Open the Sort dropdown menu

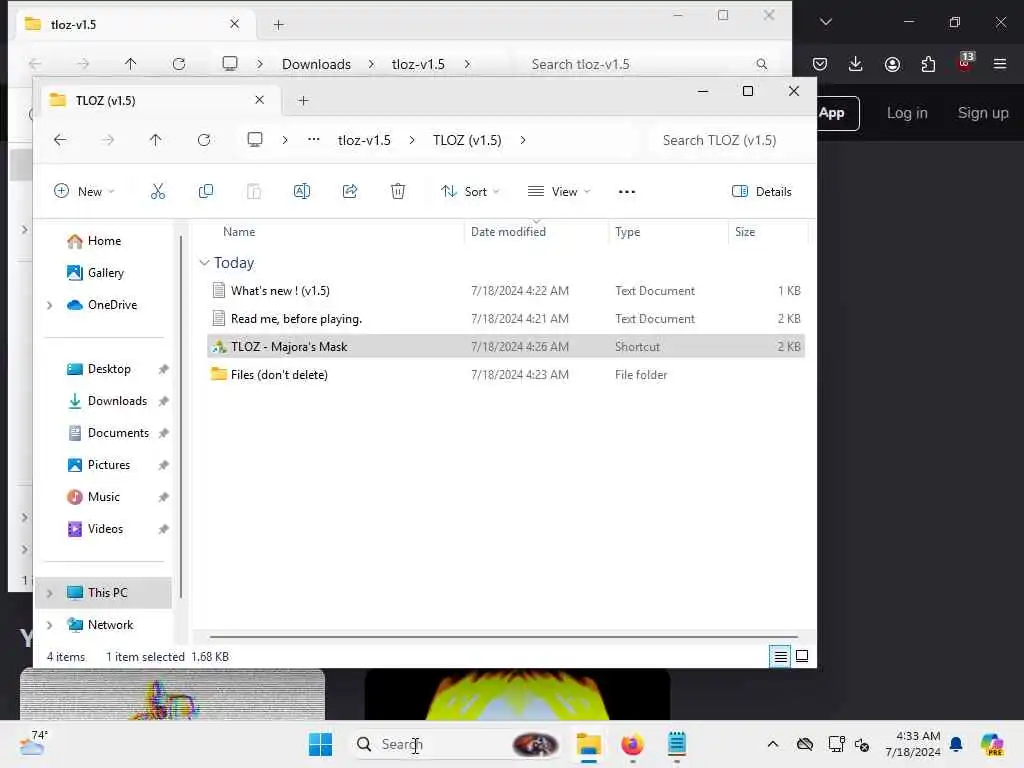click(470, 191)
